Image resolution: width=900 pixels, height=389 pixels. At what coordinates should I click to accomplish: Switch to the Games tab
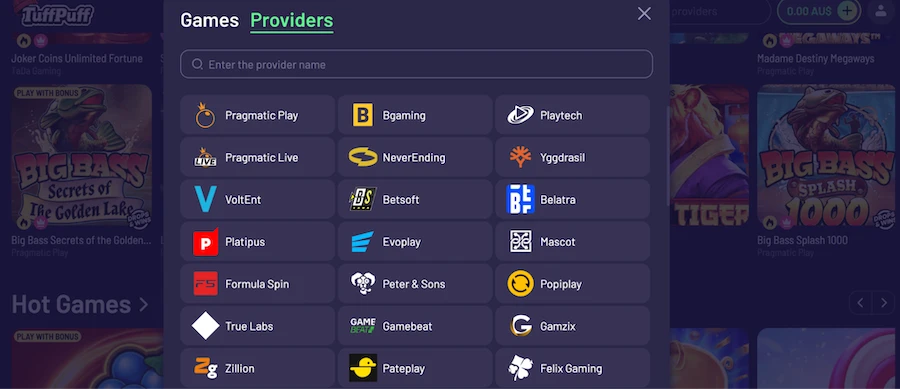click(210, 20)
